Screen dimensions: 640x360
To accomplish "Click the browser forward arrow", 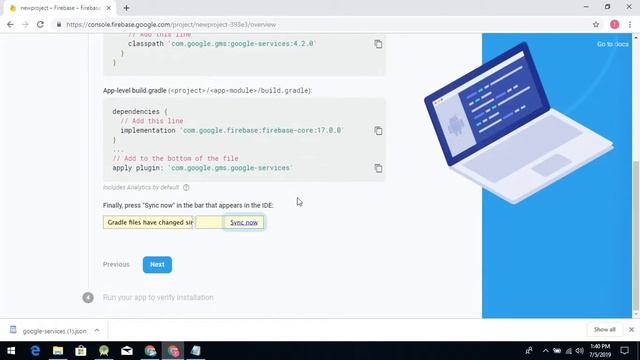I will tap(25, 24).
